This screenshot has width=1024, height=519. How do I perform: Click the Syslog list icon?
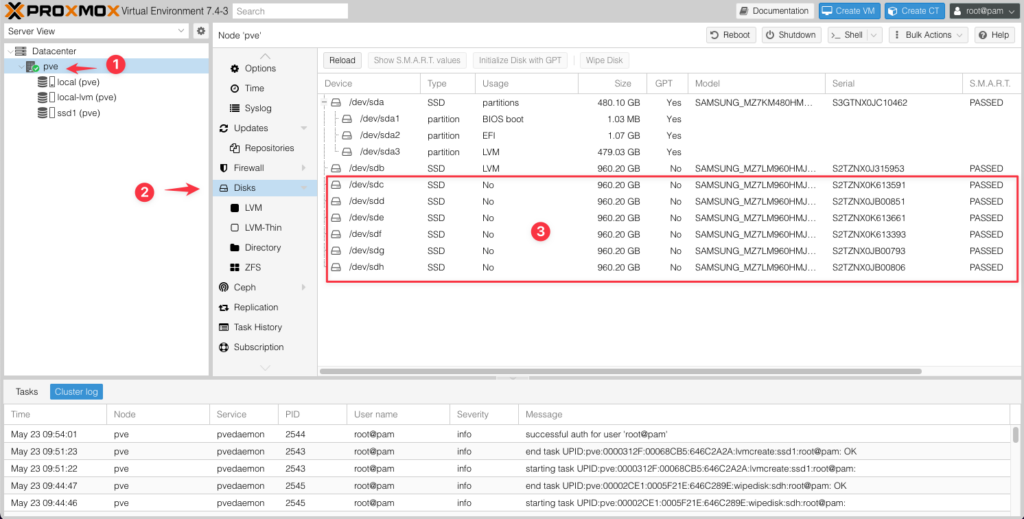[234, 108]
